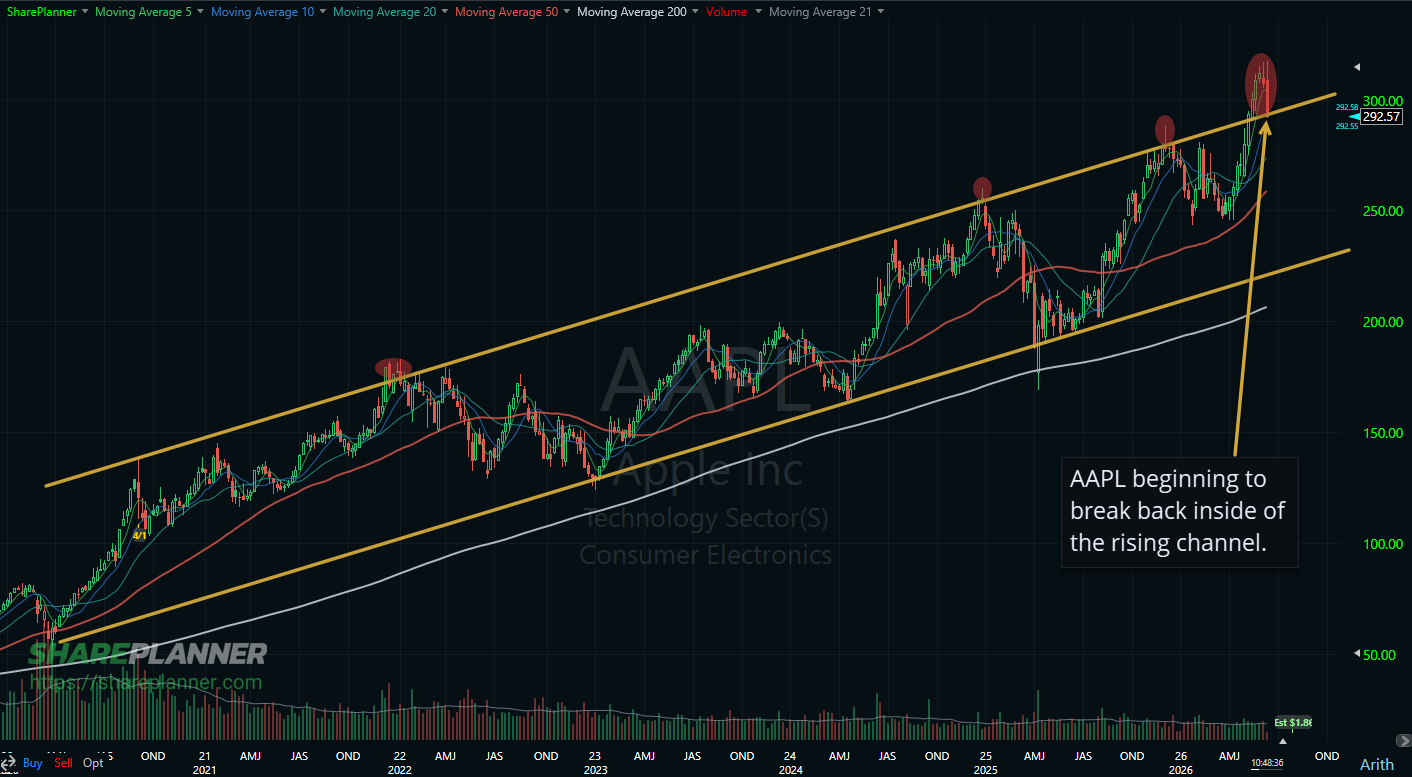Open the Moving Average 20 dropdown
This screenshot has width=1412, height=777.
[446, 12]
